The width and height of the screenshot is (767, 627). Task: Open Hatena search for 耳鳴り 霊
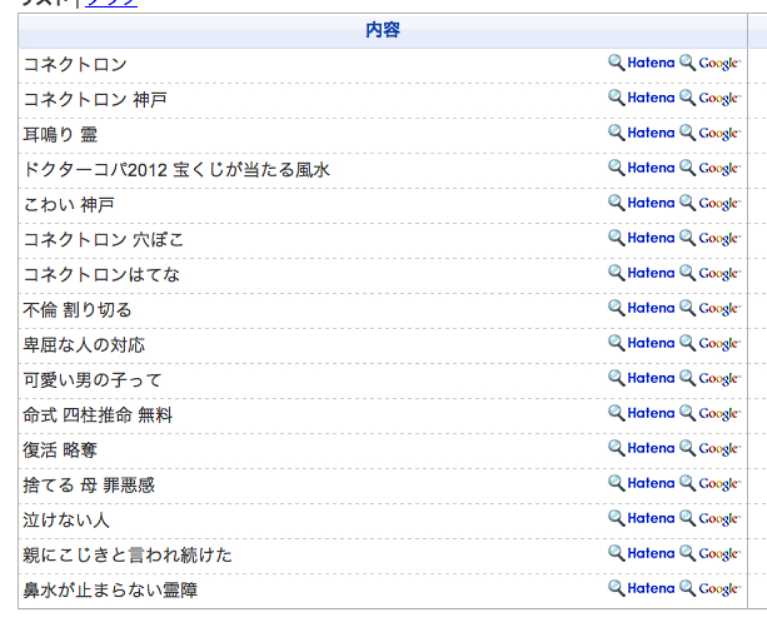(641, 133)
